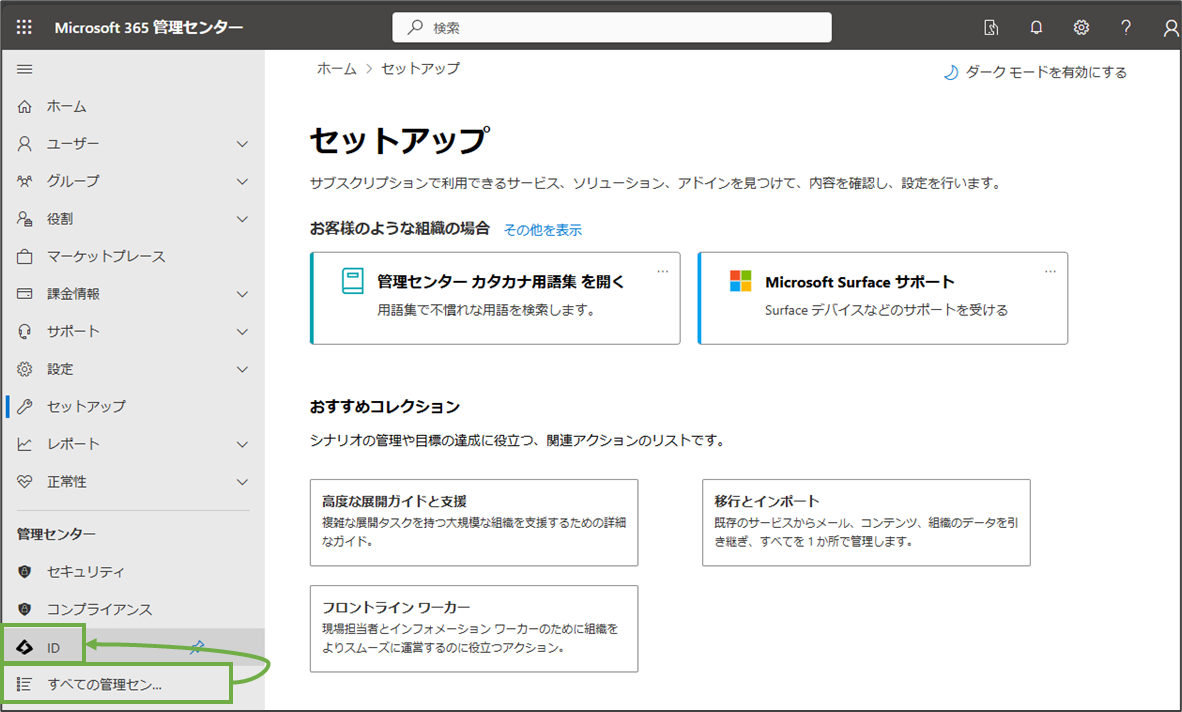Click the Compliance shield icon
This screenshot has width=1182, height=712.
click(25, 609)
